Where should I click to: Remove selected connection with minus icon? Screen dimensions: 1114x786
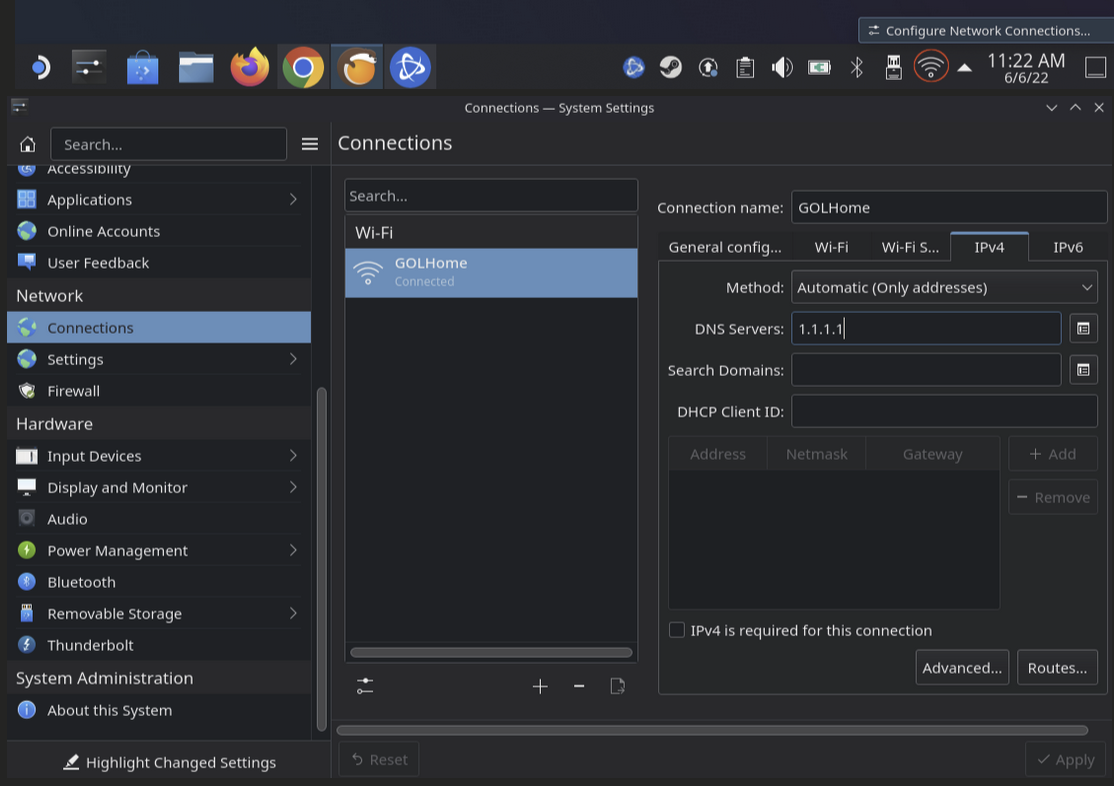[x=579, y=686]
